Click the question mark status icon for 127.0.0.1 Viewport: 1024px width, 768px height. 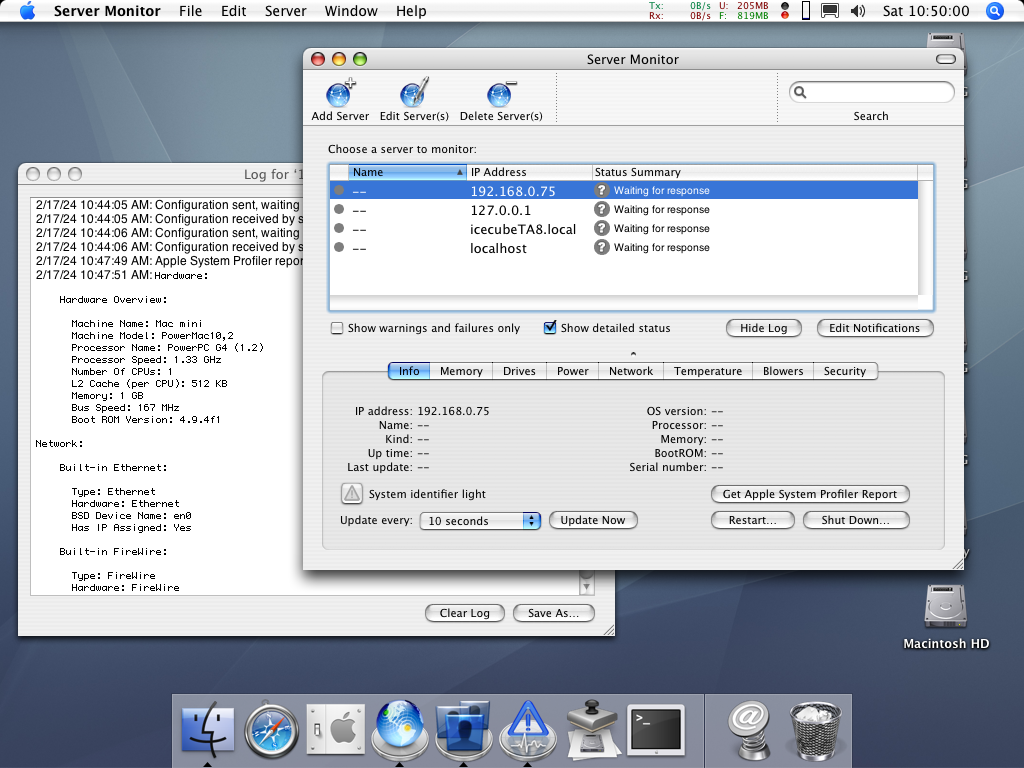click(601, 209)
